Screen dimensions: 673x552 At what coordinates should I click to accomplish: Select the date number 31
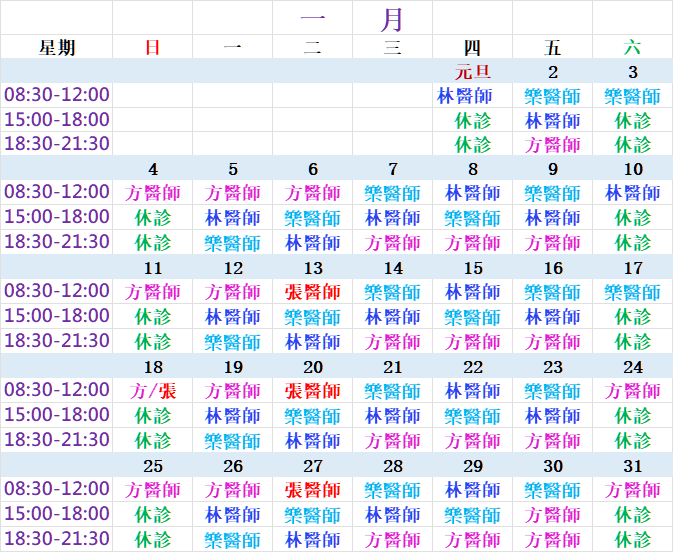click(632, 466)
